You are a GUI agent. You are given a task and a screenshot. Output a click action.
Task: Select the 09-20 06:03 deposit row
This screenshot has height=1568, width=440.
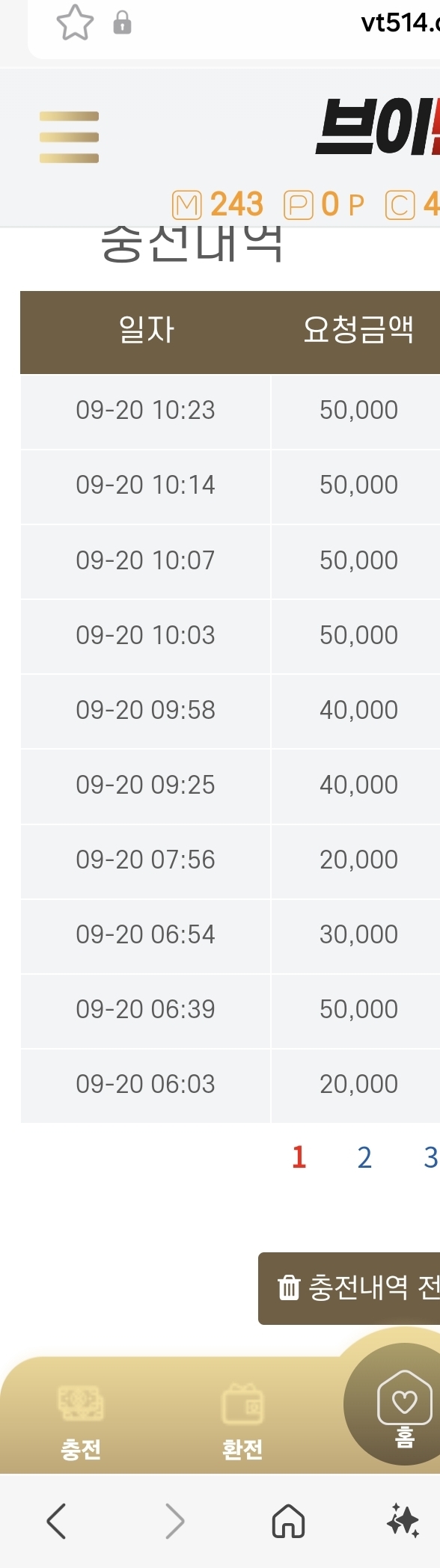[x=230, y=1085]
